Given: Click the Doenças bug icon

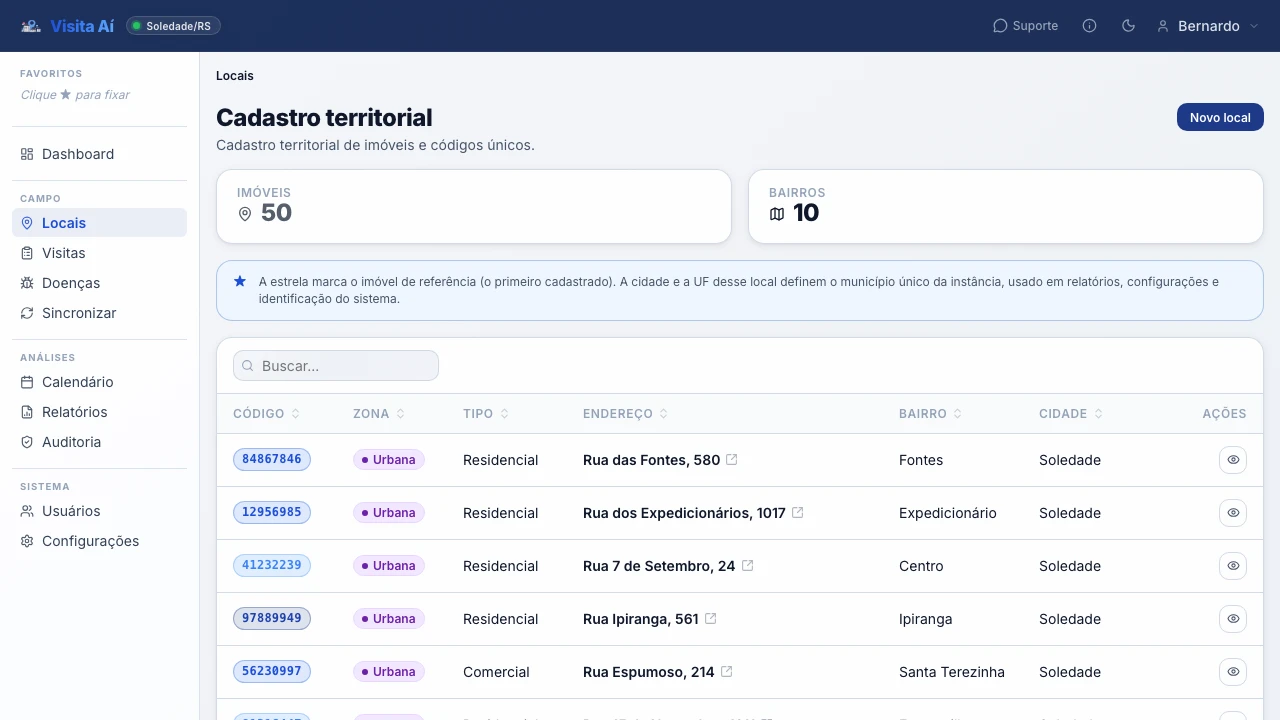Looking at the screenshot, I should click(27, 283).
